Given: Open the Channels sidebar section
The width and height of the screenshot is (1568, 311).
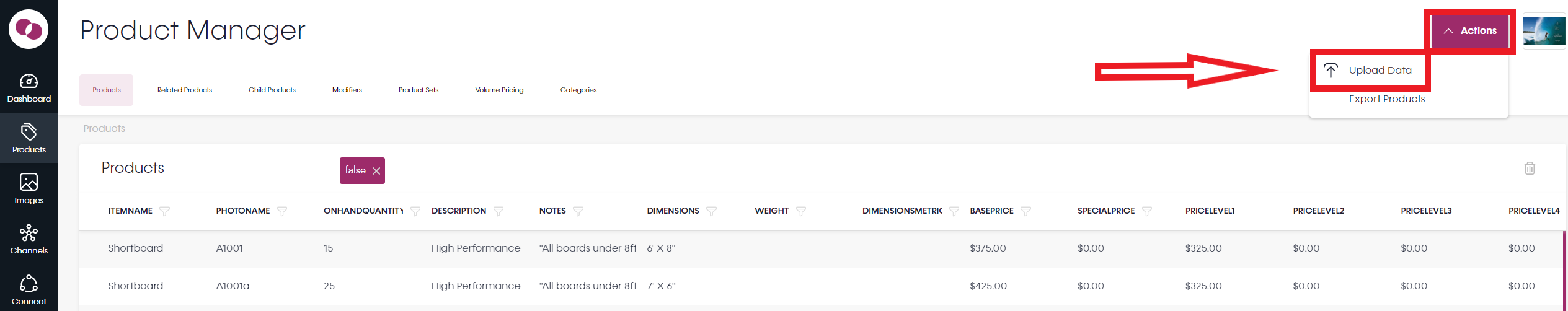Looking at the screenshot, I should [29, 239].
